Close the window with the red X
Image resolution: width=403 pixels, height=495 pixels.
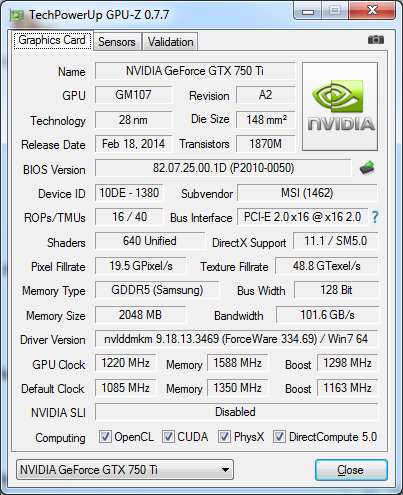pos(372,11)
